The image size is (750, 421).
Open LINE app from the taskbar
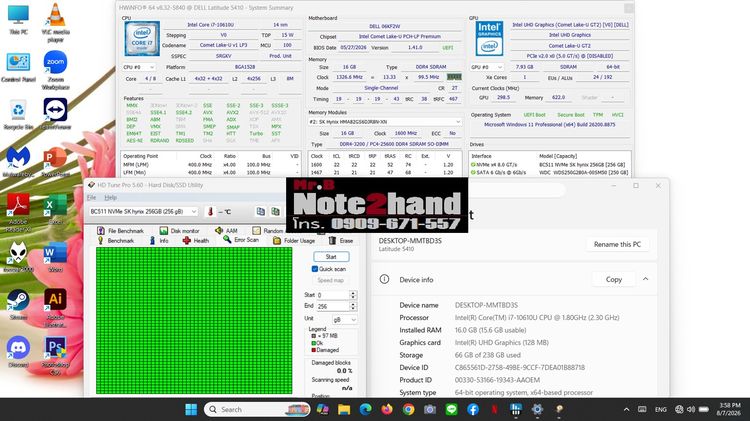click(x=451, y=410)
